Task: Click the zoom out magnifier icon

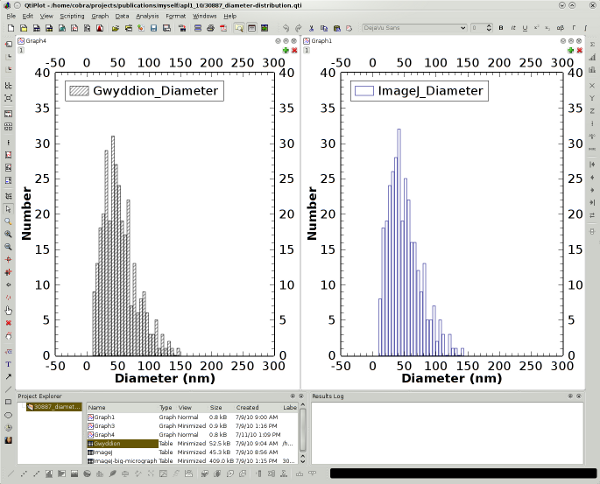Action: (x=8, y=247)
